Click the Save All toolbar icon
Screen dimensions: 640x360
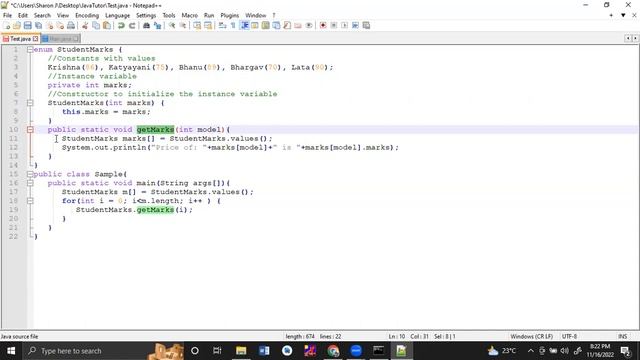(38, 26)
